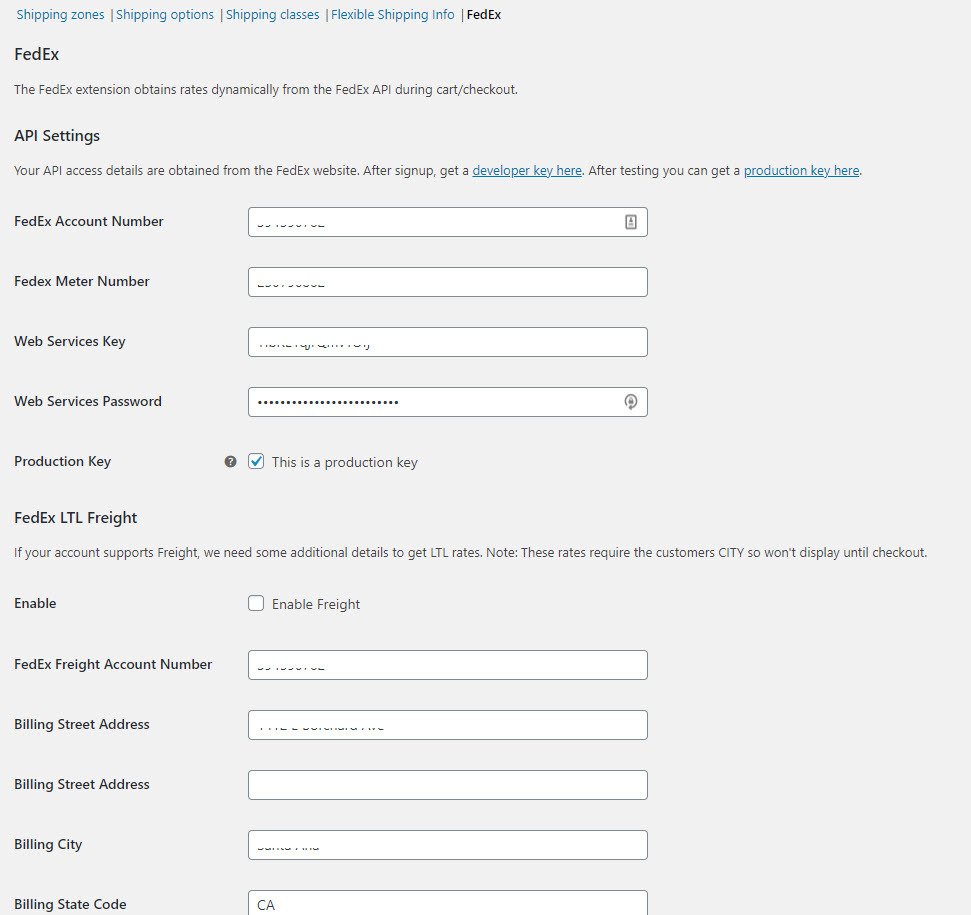Open the Flexible Shipping Info tab

coord(393,14)
